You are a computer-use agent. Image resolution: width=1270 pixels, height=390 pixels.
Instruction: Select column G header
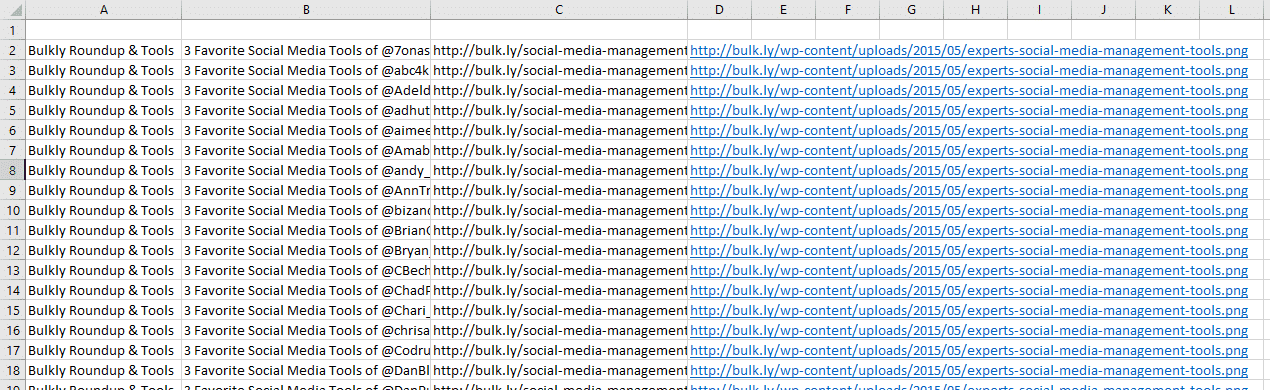[911, 9]
